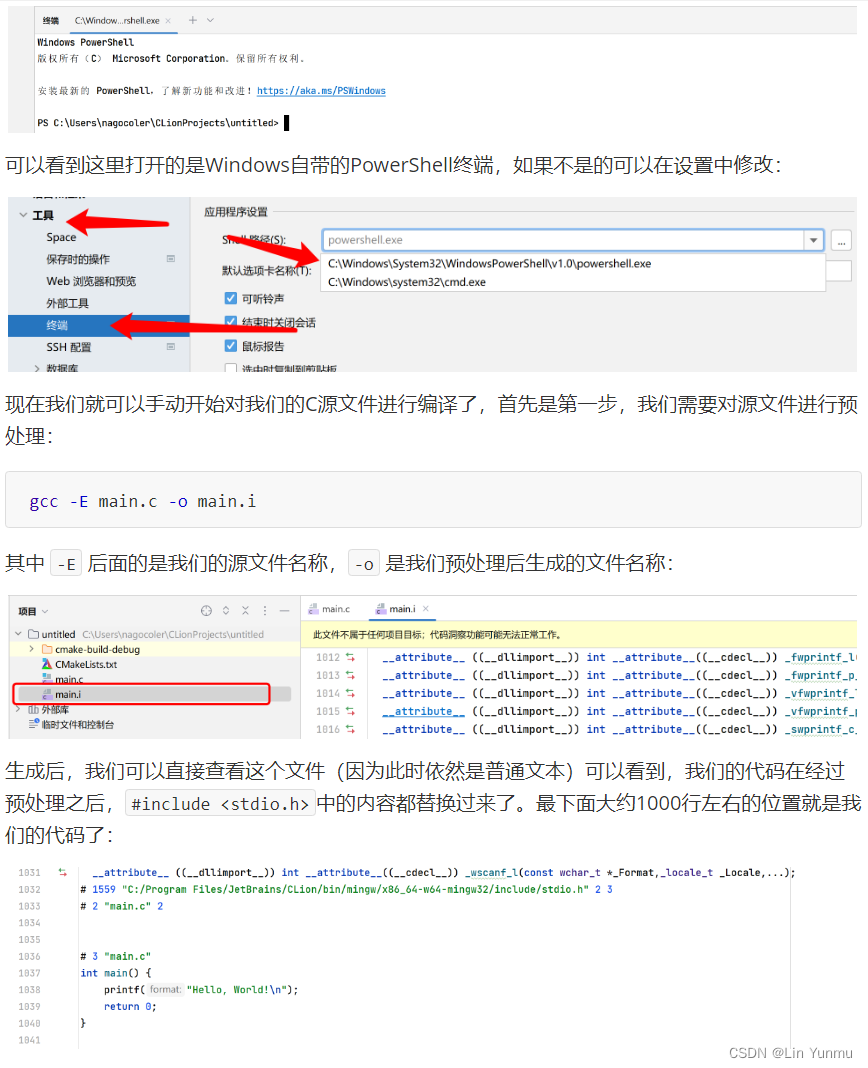Click the '#include <stdio.h>' inline code
The image size is (868, 1068).
pos(220,804)
